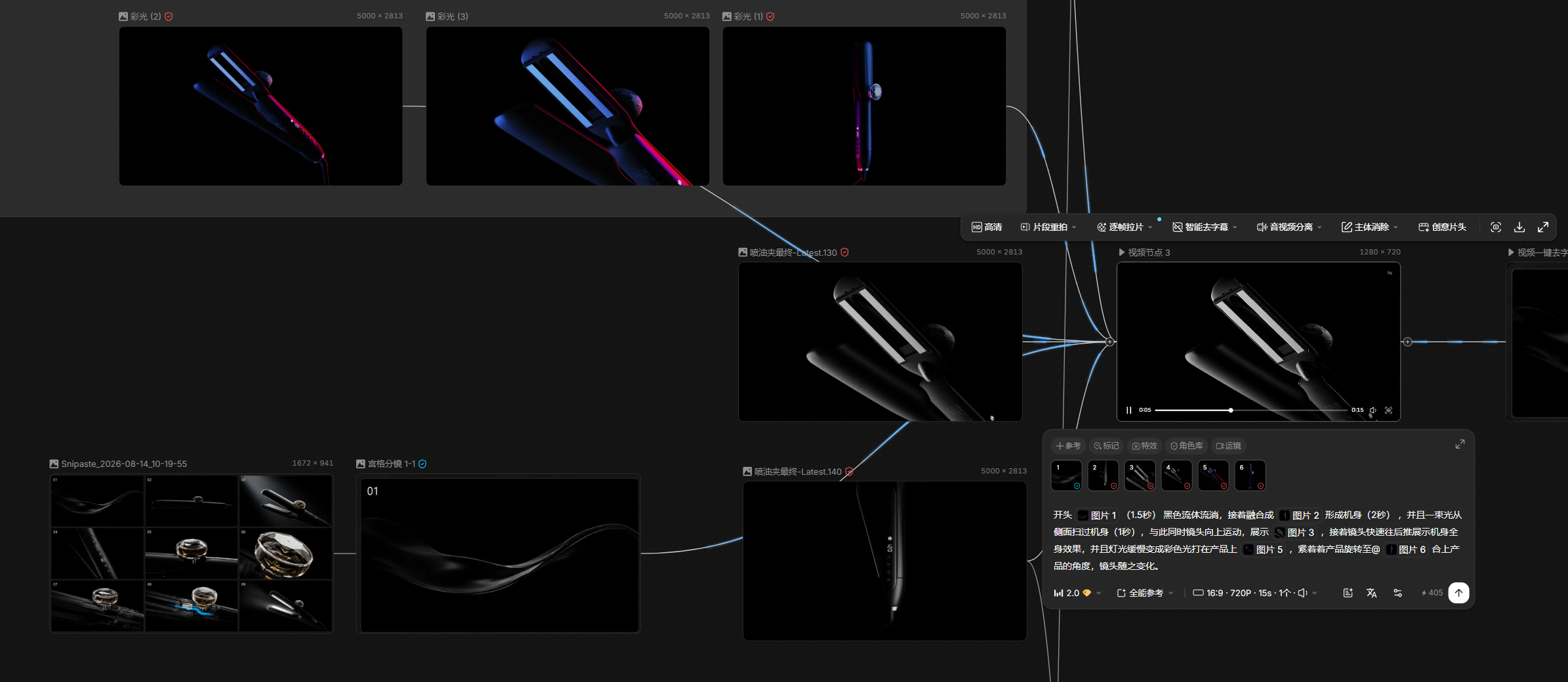Click the 彩光 (3) image node

pos(567,106)
